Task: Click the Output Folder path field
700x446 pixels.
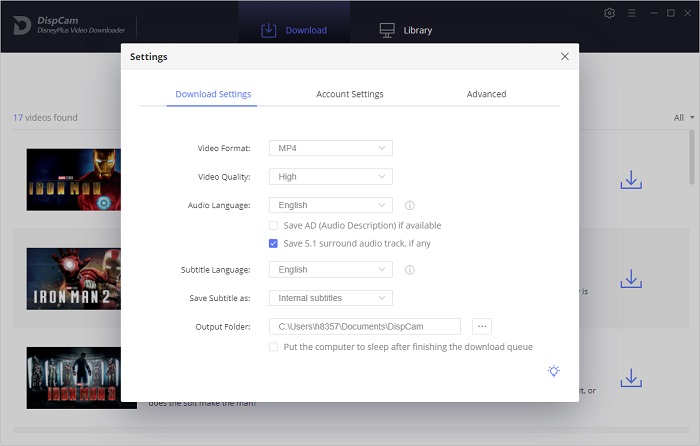Action: pos(364,326)
